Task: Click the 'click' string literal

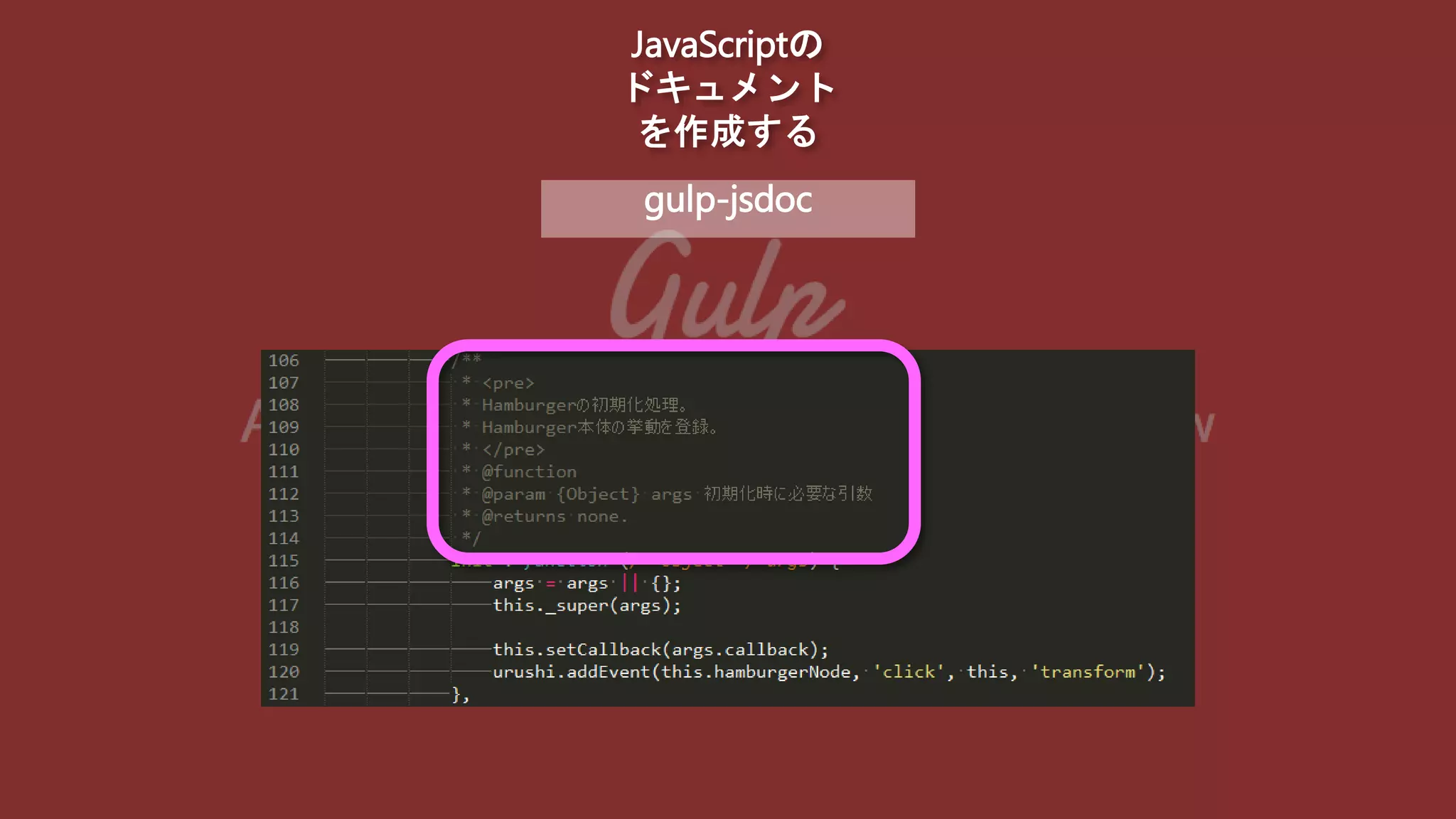Action: coord(909,672)
